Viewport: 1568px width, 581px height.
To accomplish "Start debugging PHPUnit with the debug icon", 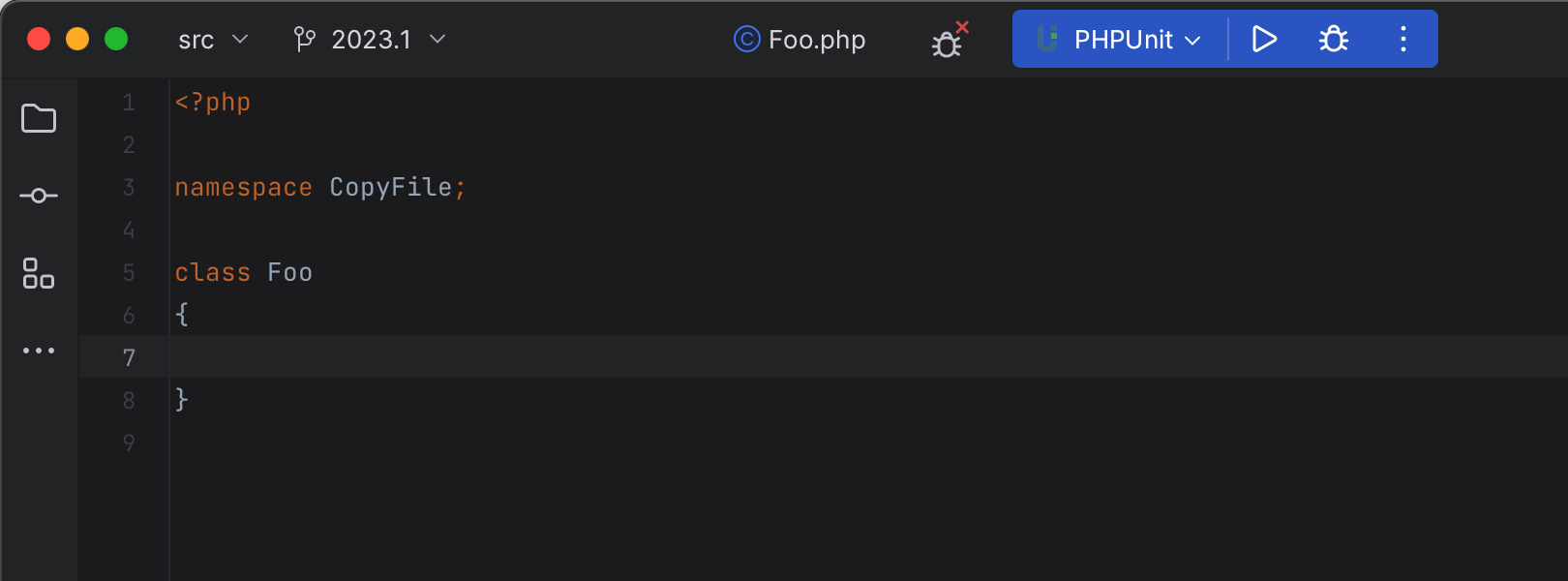I will coord(1333,40).
